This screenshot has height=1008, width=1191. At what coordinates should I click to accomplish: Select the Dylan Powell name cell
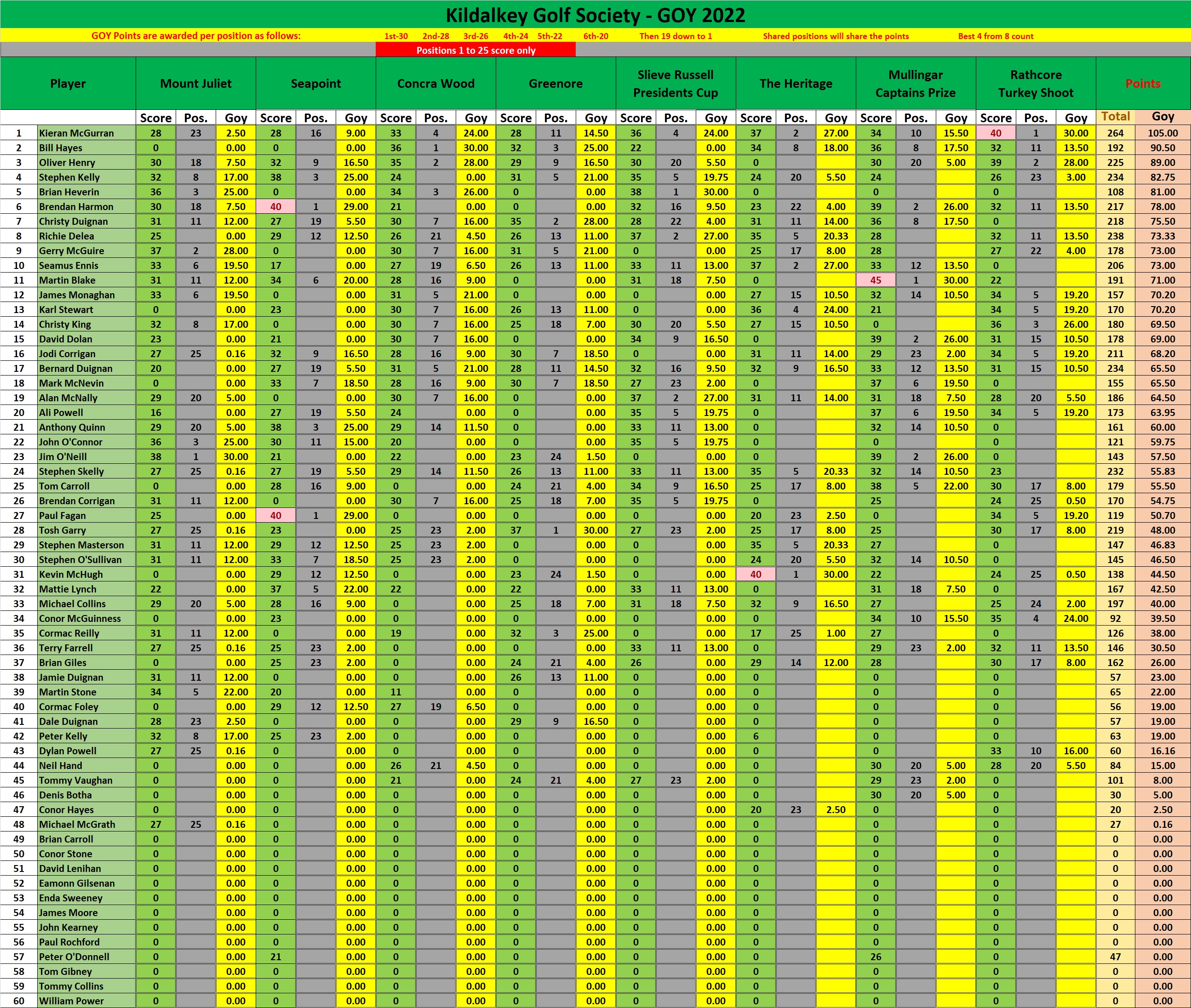pos(86,752)
